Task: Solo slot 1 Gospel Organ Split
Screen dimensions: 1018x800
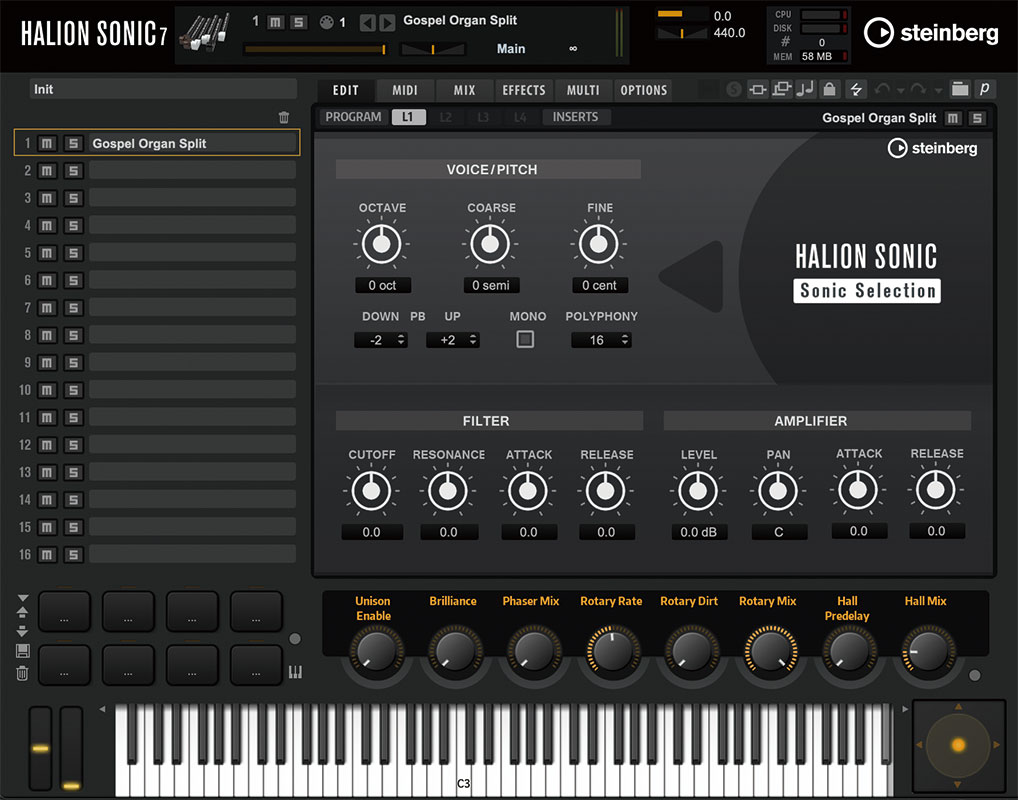Action: tap(73, 143)
